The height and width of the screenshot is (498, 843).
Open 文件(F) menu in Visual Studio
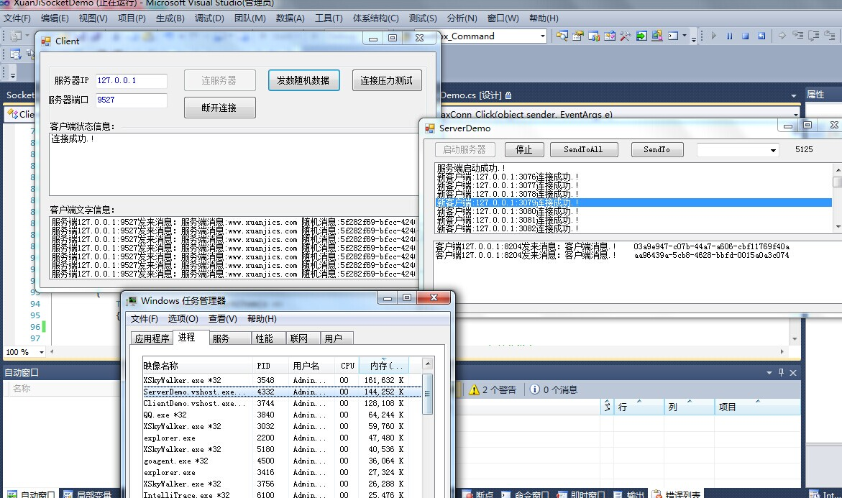click(x=17, y=18)
